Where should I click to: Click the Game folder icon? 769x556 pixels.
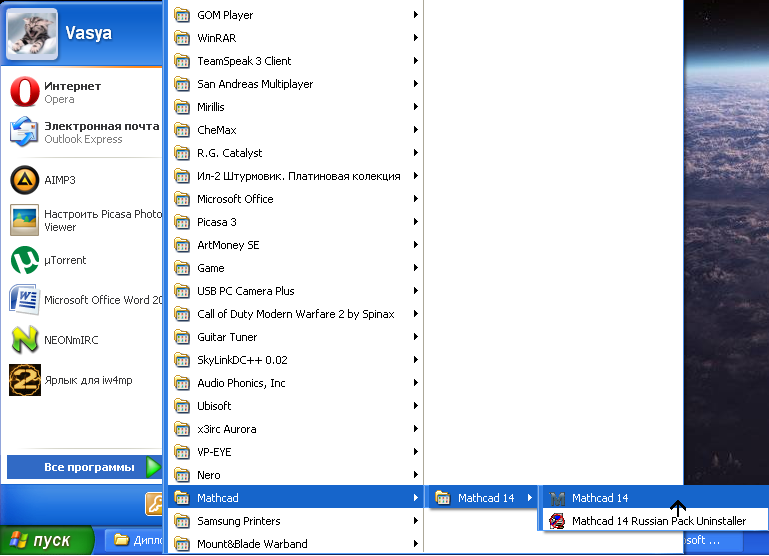click(x=182, y=268)
